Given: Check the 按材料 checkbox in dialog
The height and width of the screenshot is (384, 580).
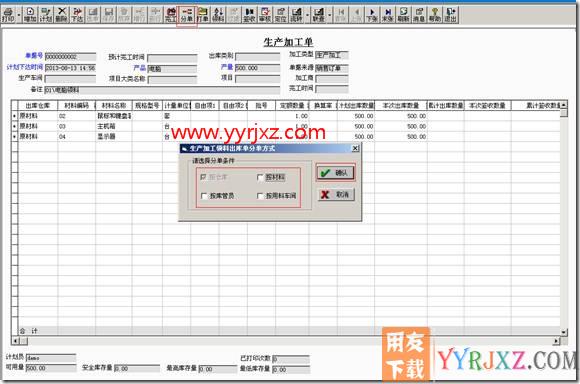Looking at the screenshot, I should 260,178.
